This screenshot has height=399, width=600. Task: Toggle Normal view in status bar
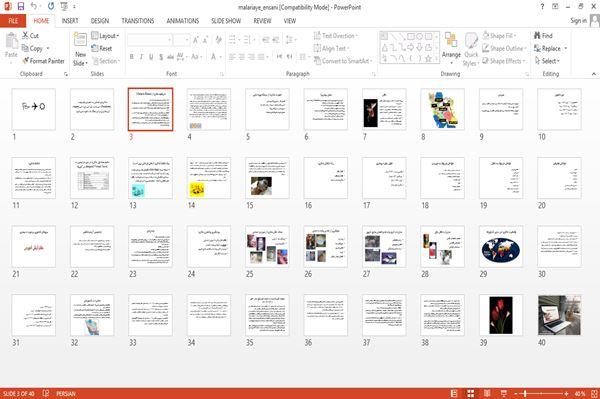coord(454,393)
